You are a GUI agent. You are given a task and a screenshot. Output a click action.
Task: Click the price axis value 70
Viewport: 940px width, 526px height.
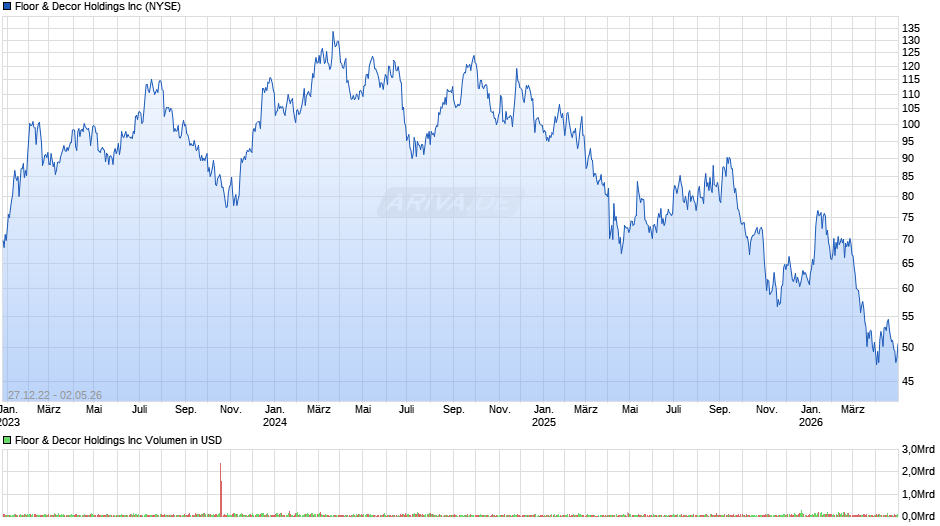point(908,239)
